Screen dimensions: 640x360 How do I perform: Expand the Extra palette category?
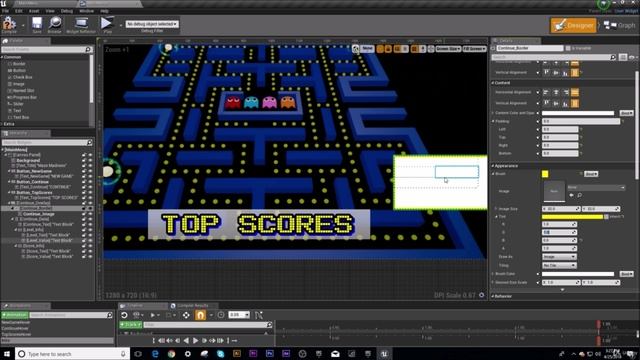(x=2, y=124)
